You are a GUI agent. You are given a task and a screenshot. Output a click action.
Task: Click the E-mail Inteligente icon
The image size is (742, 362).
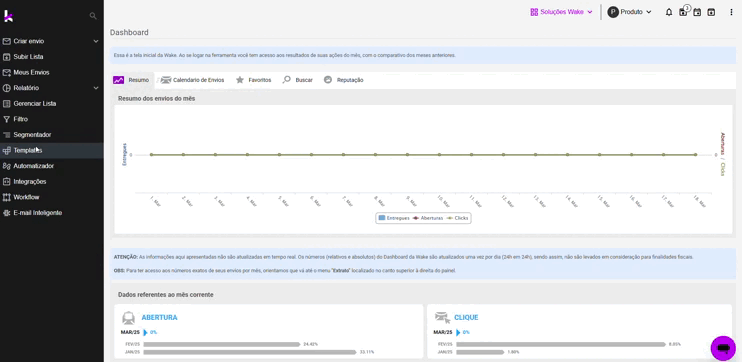click(6, 213)
